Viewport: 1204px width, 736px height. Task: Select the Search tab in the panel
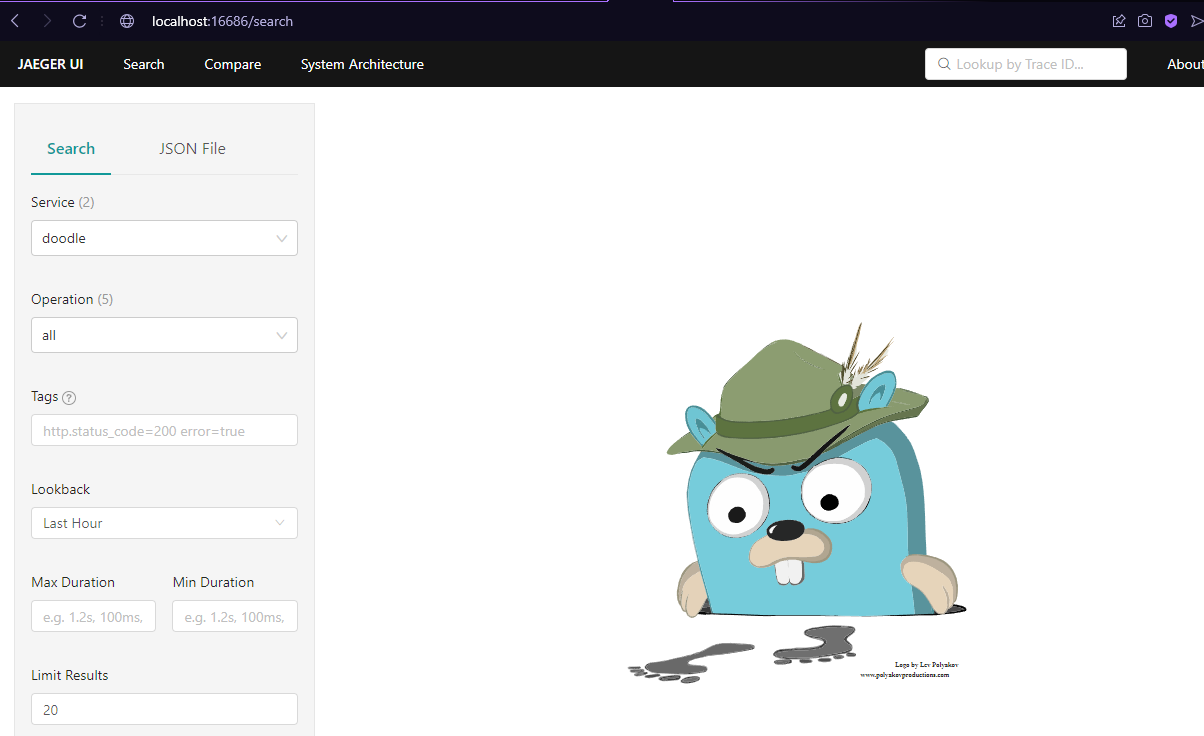point(71,149)
